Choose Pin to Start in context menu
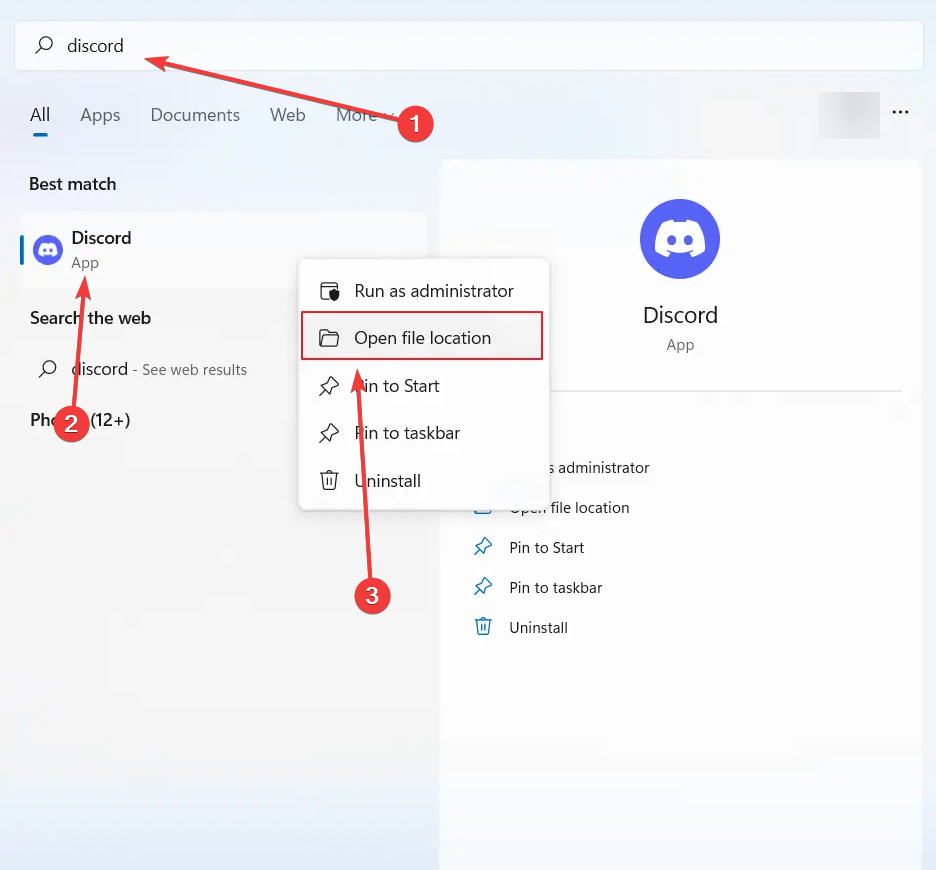The width and height of the screenshot is (936, 870). [424, 386]
